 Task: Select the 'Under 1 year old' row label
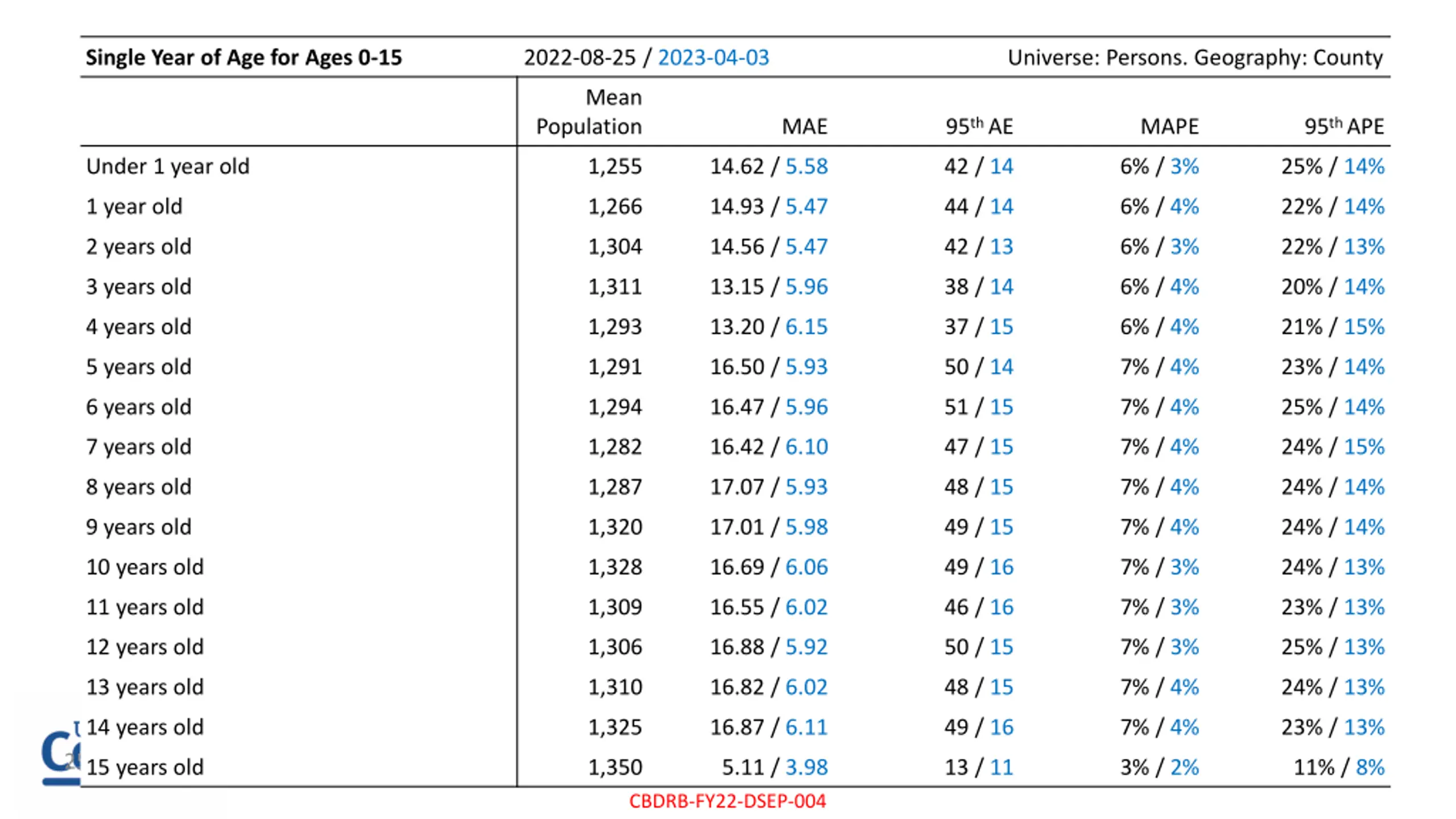[x=168, y=167]
